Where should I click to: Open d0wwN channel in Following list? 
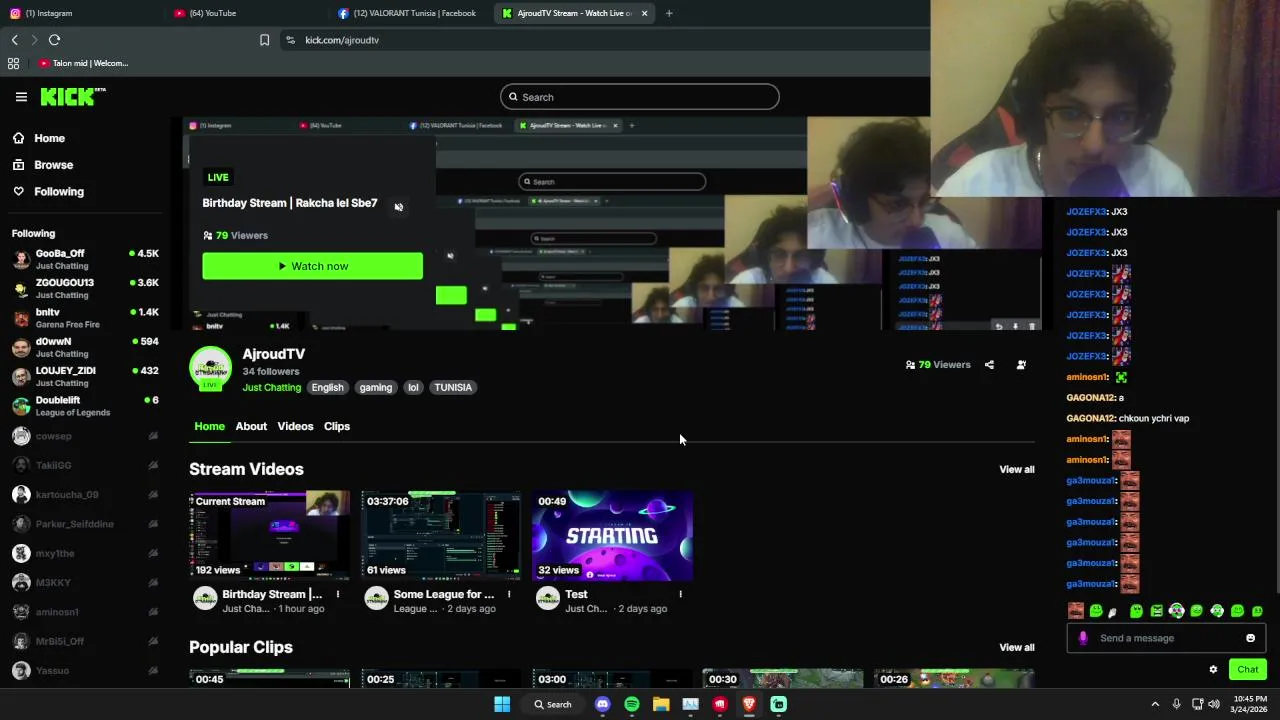[x=86, y=347]
